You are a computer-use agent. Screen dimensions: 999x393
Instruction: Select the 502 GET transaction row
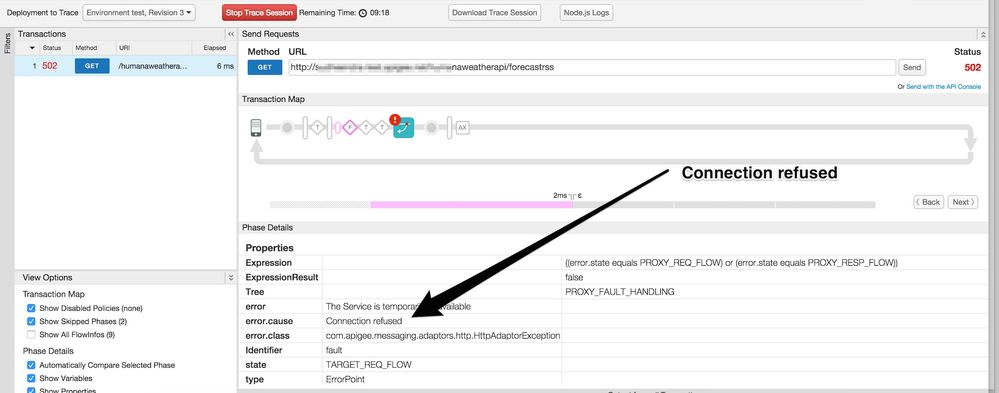126,66
